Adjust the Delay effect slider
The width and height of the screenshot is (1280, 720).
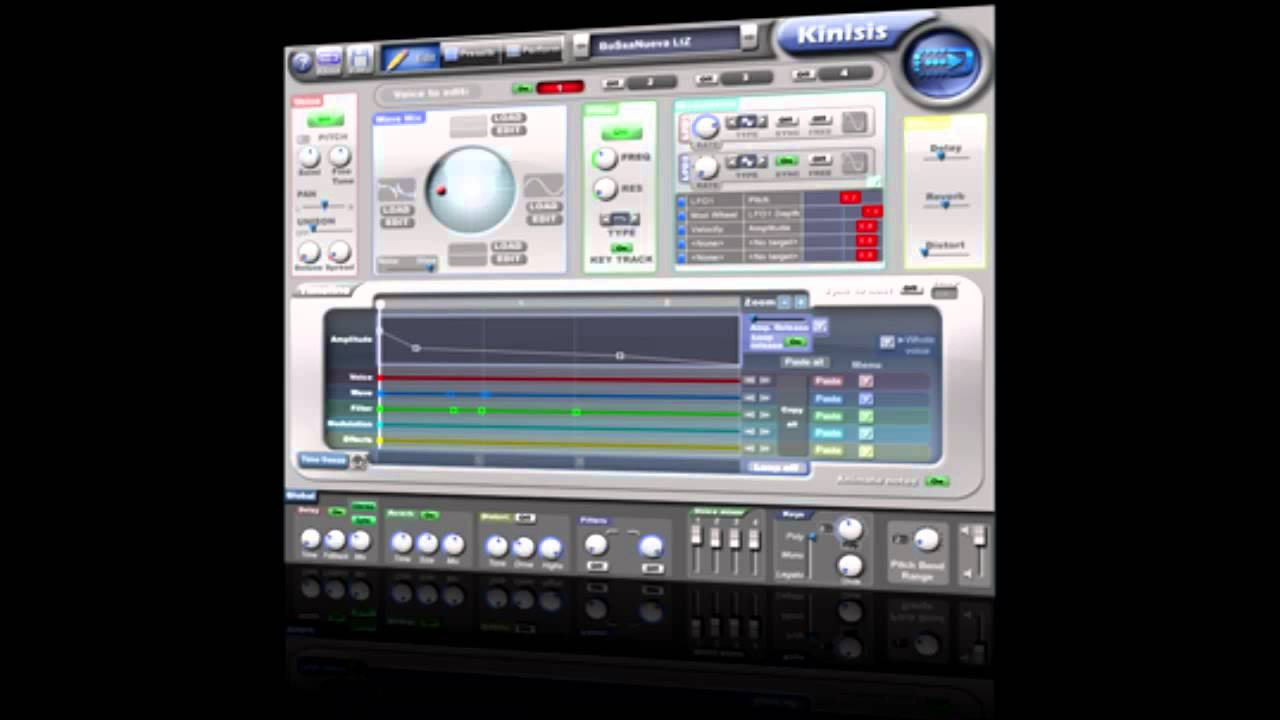945,155
